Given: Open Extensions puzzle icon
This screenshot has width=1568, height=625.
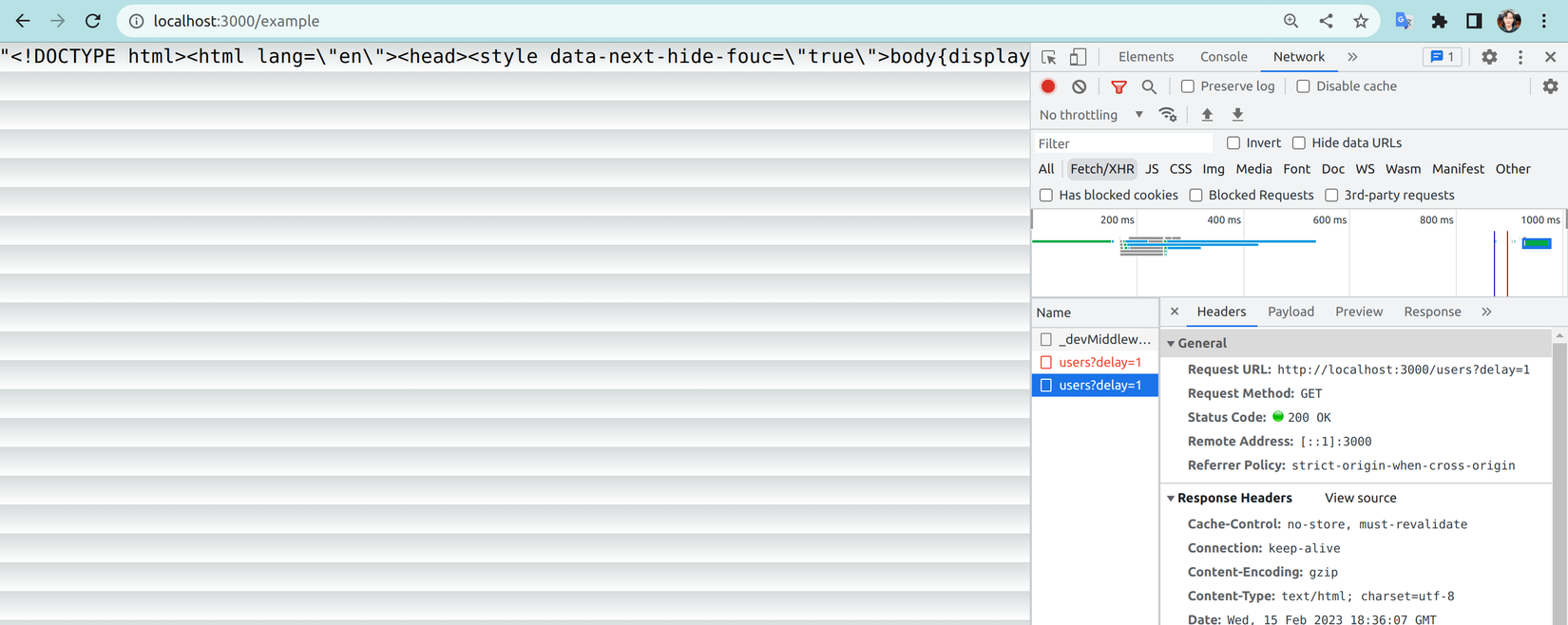Looking at the screenshot, I should [x=1439, y=21].
